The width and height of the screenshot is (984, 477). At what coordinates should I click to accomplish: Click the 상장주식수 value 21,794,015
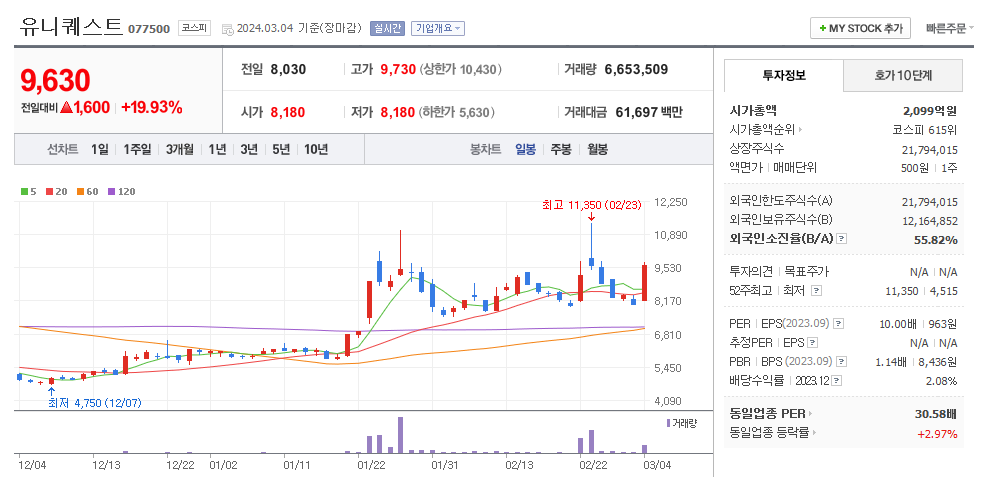click(x=929, y=149)
